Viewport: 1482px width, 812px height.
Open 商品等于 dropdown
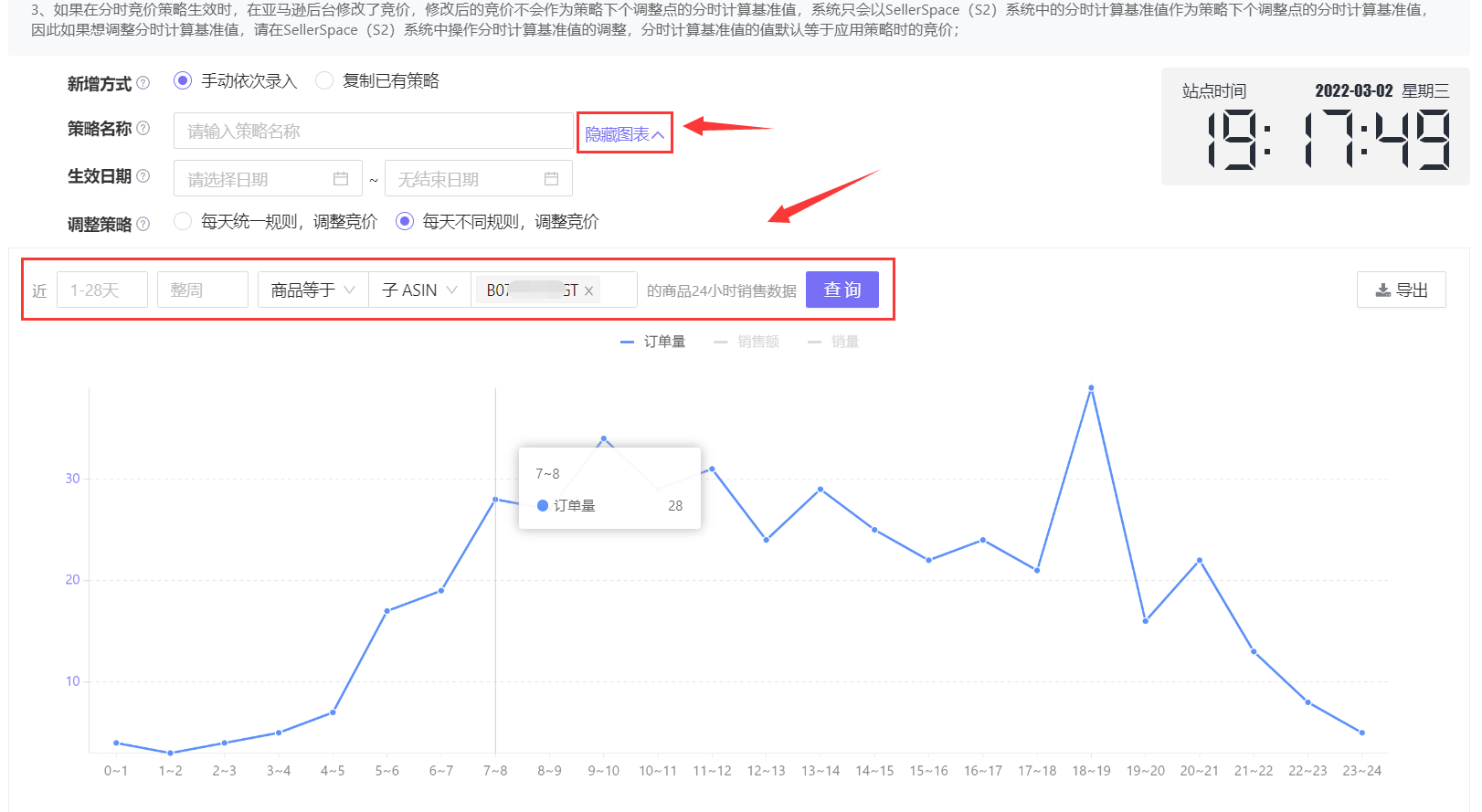[313, 290]
